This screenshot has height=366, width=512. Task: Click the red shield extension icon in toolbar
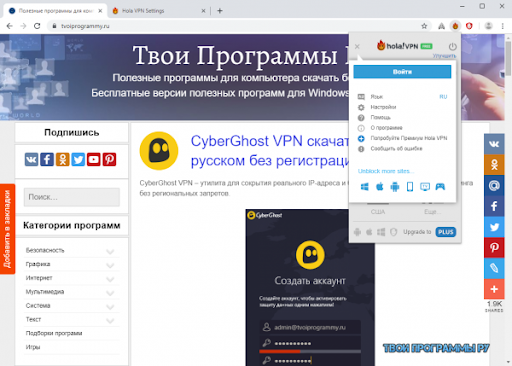(x=469, y=26)
